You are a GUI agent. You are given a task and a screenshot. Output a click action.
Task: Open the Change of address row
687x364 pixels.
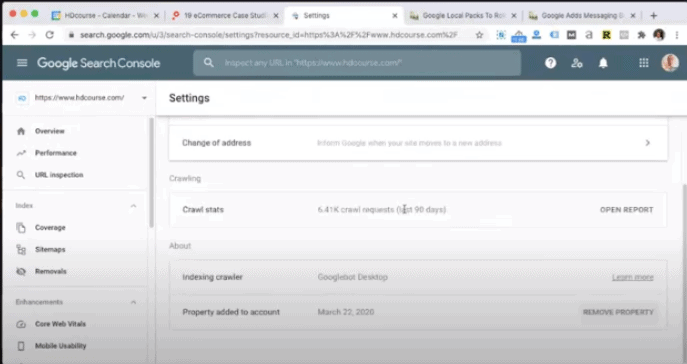click(x=418, y=143)
